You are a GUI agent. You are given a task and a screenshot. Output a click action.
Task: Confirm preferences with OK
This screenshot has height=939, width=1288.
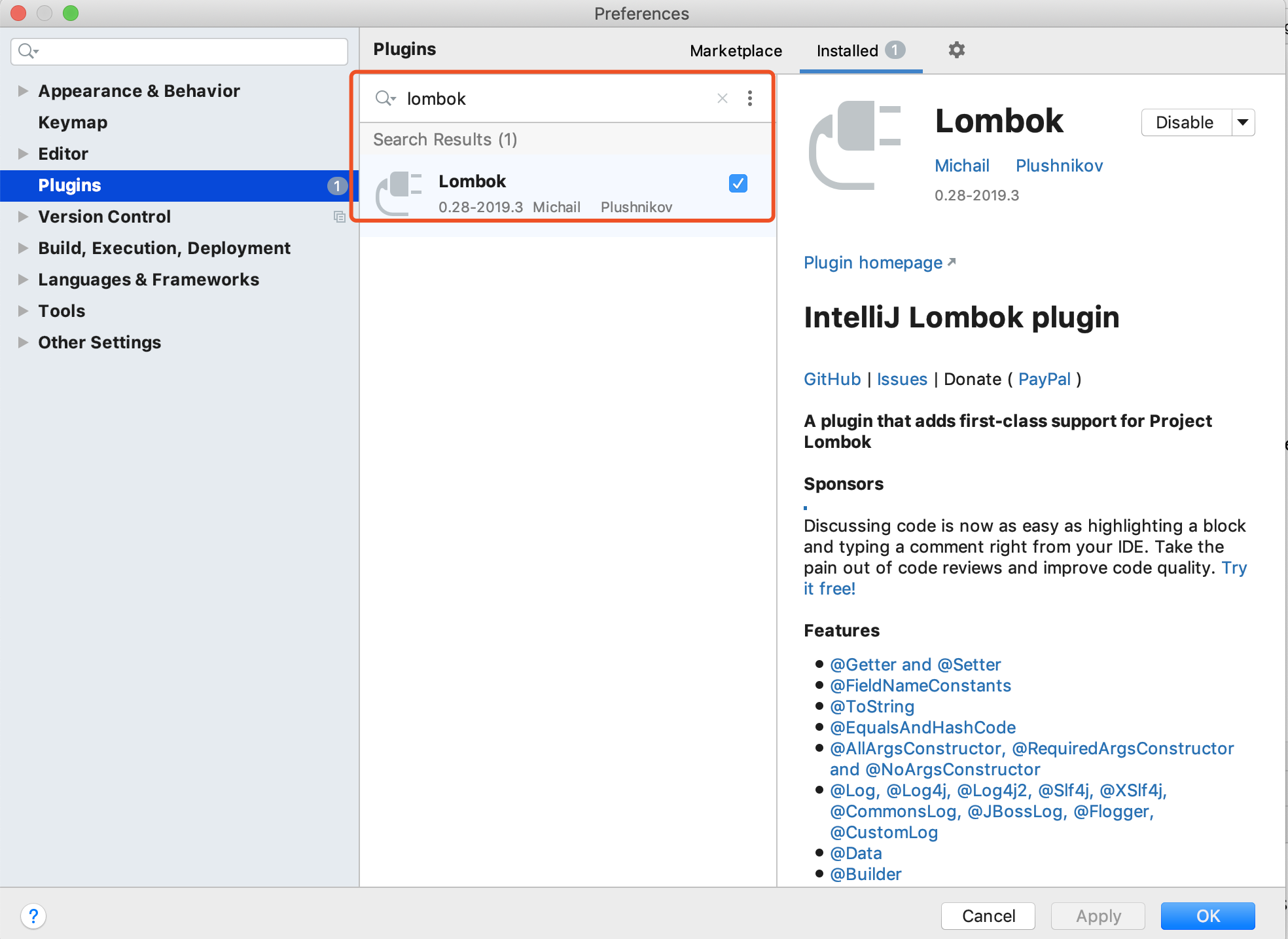pos(1207,915)
